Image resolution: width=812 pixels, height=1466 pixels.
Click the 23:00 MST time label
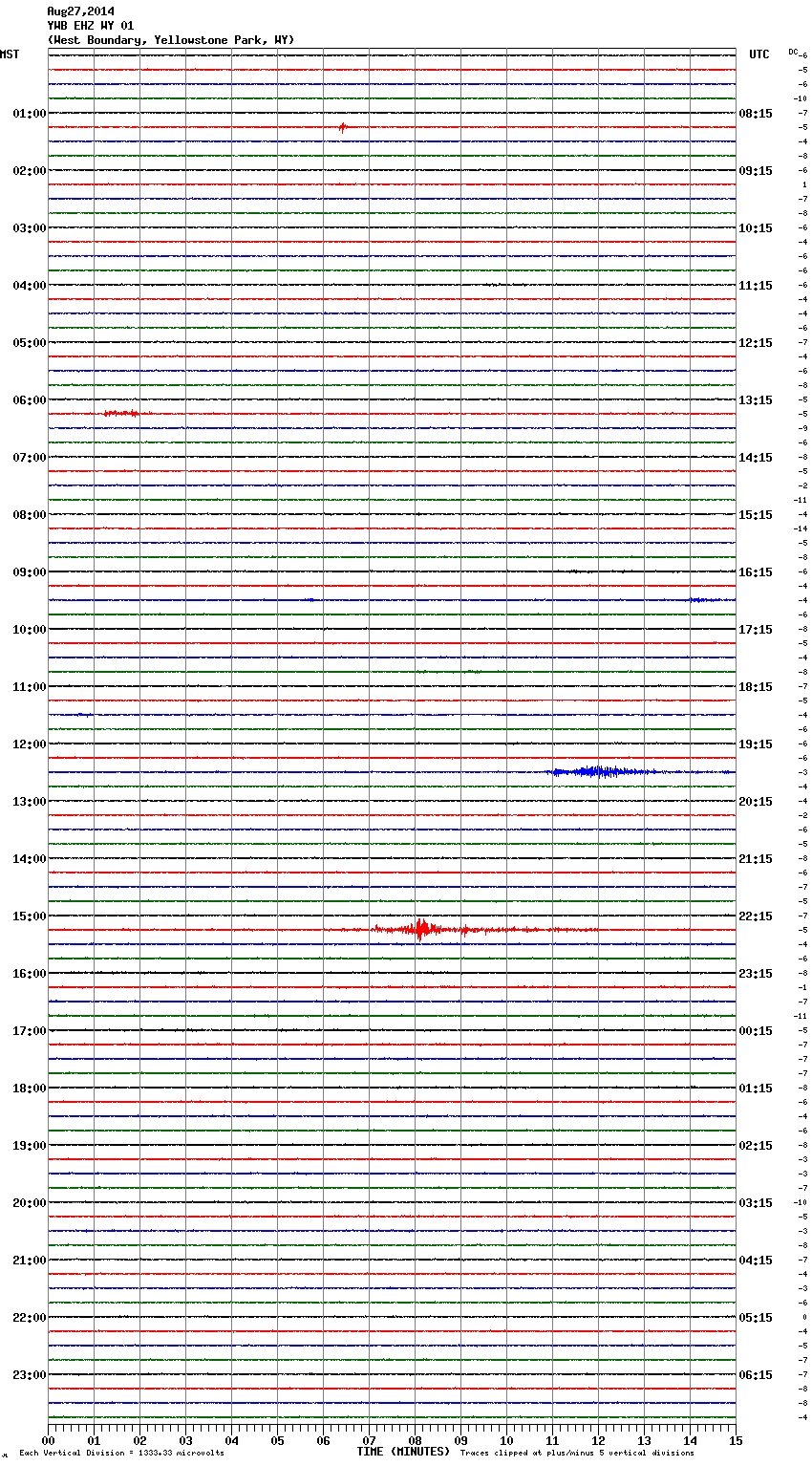[x=29, y=1375]
